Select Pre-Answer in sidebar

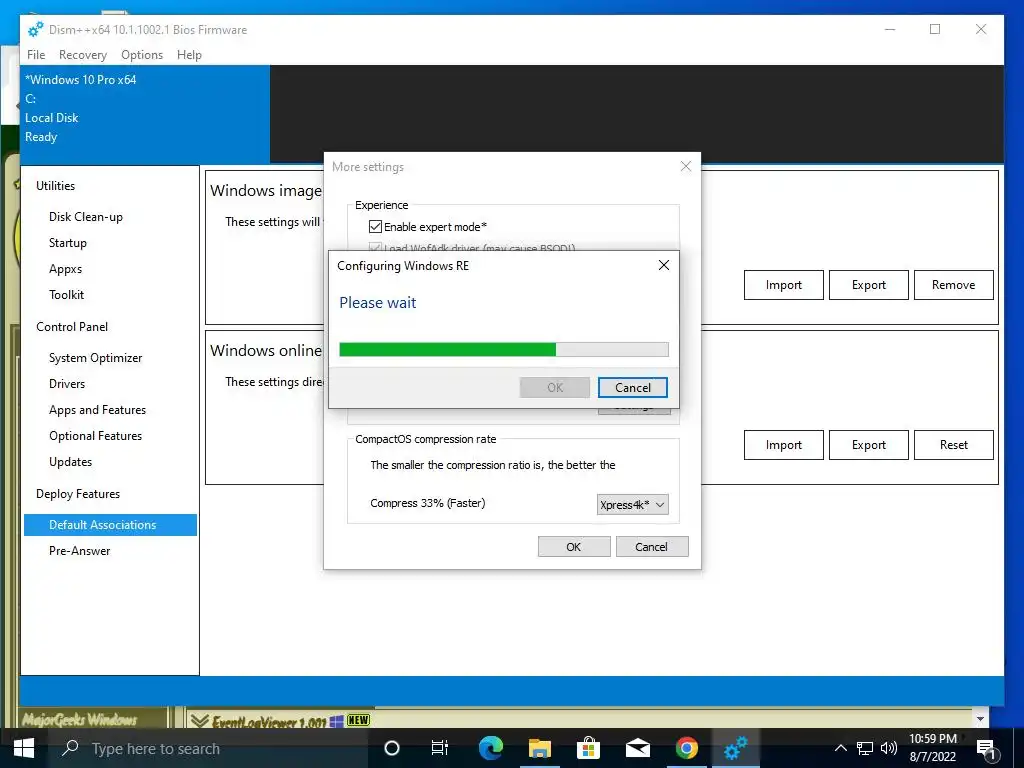(80, 551)
